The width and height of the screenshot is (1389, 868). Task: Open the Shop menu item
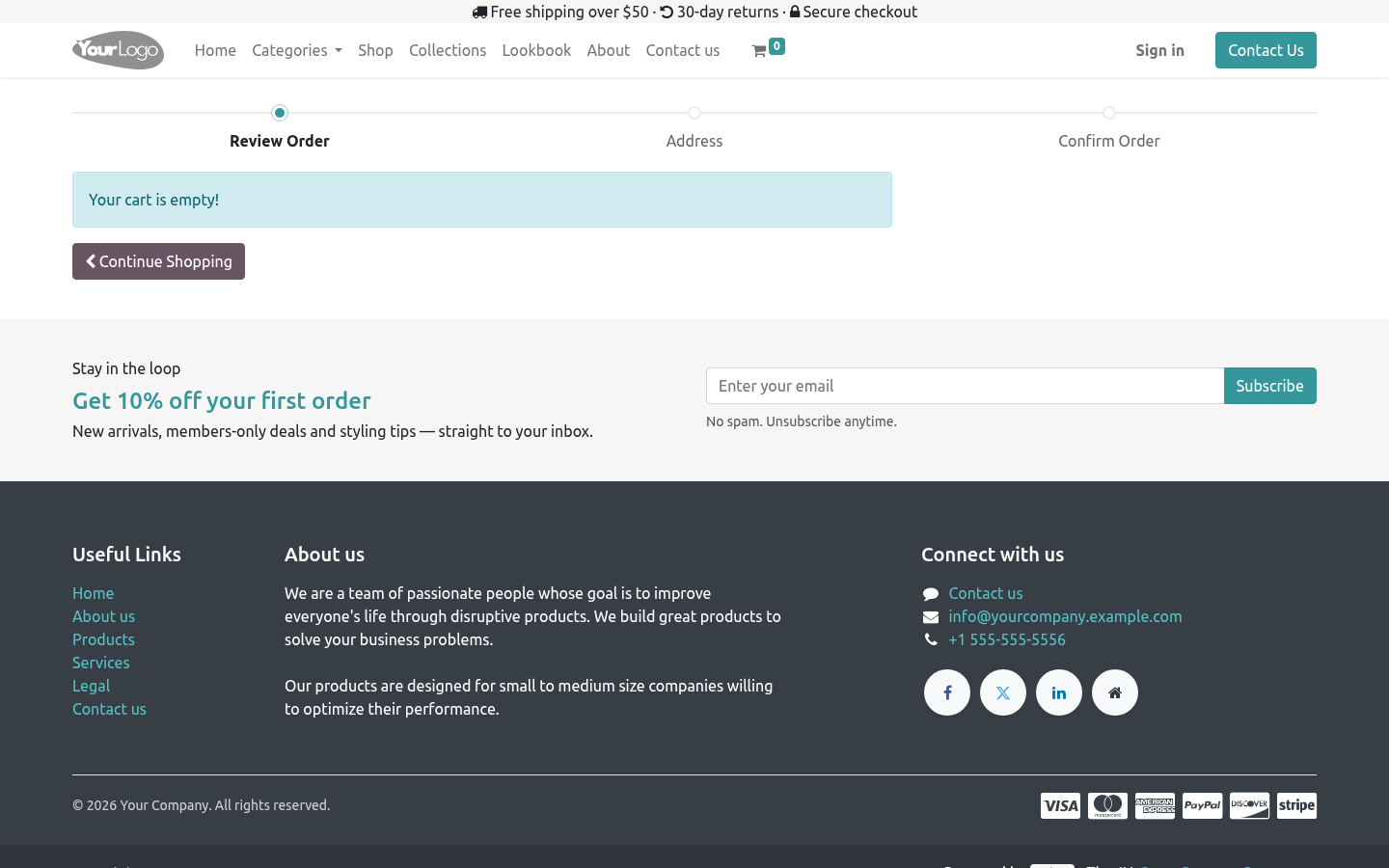pyautogui.click(x=375, y=50)
